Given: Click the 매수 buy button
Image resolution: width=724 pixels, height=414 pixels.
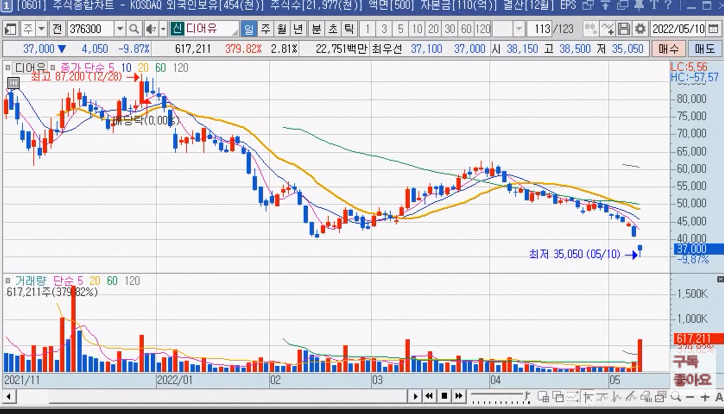Looking at the screenshot, I should click(668, 48).
